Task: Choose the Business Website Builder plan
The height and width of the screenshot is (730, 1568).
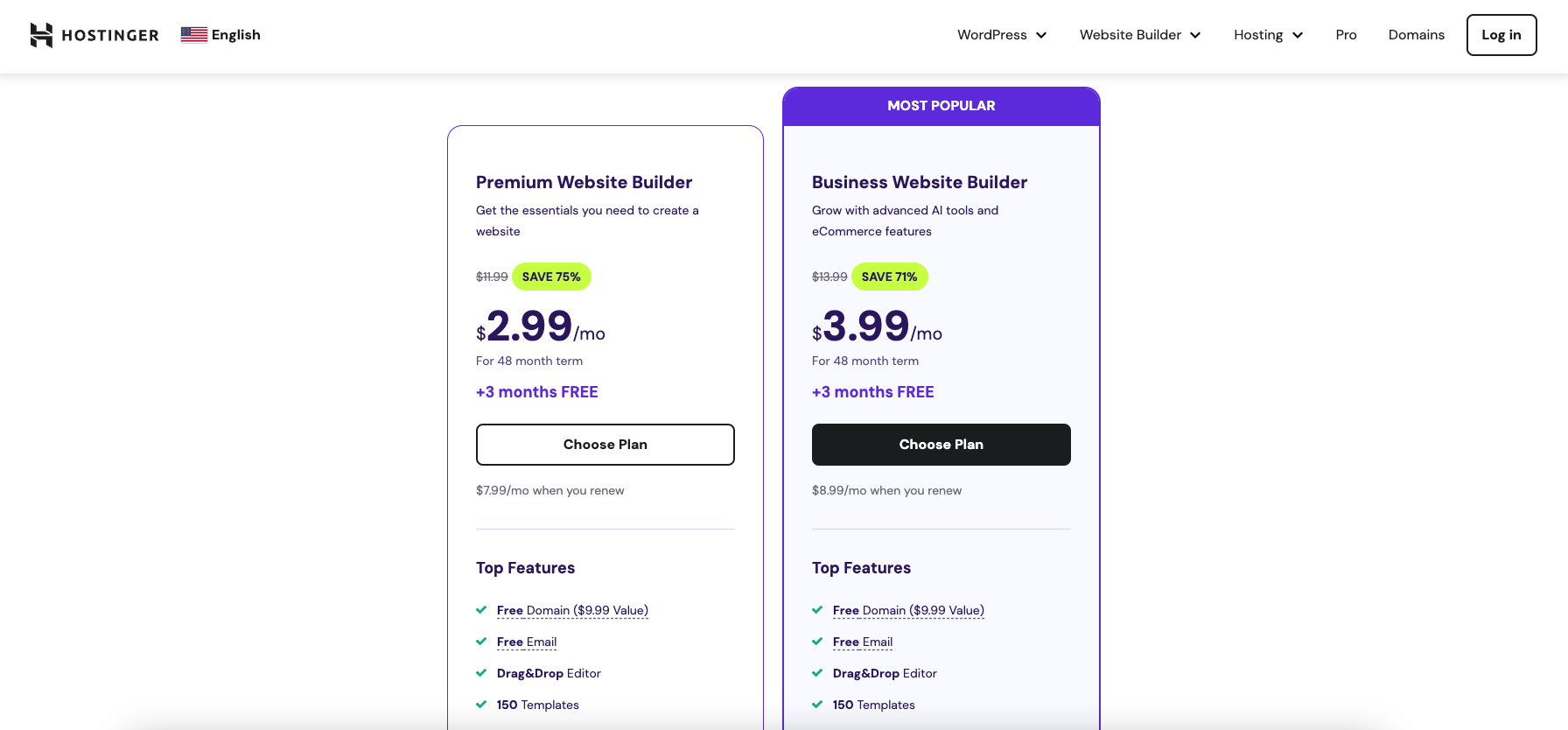Action: coord(941,445)
